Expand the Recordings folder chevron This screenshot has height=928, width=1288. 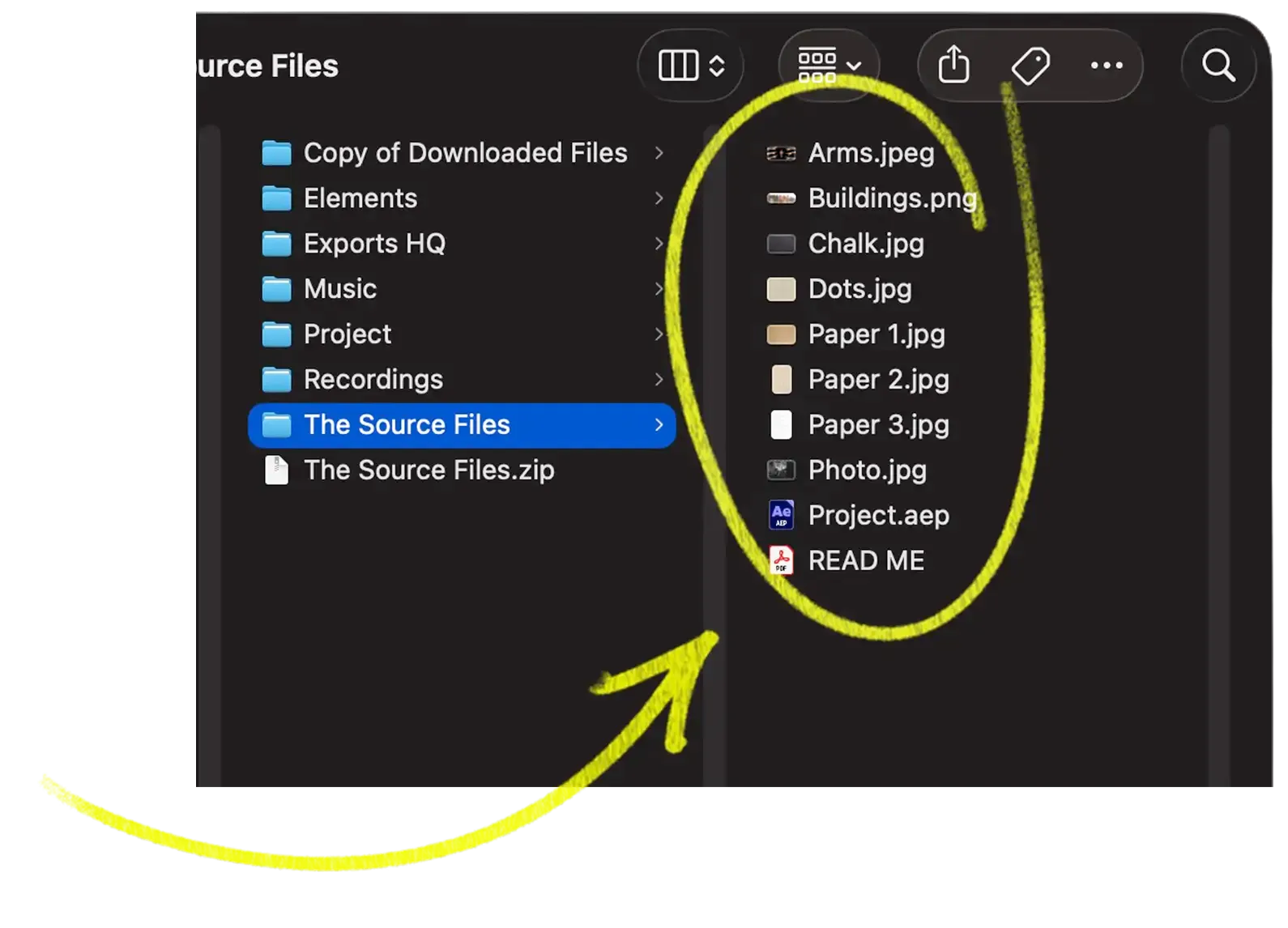(659, 379)
